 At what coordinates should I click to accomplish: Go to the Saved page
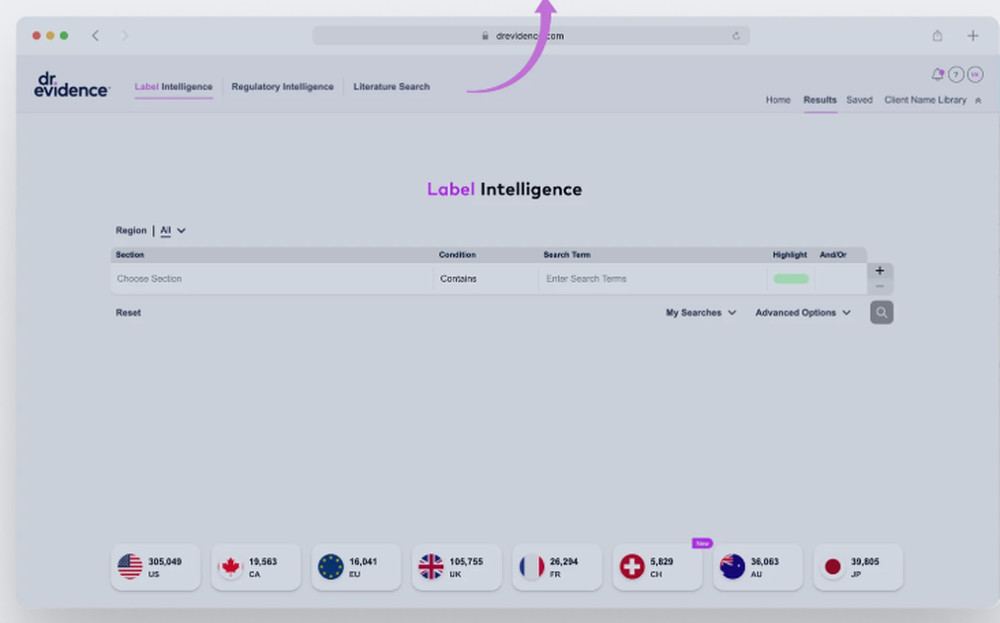(x=860, y=100)
